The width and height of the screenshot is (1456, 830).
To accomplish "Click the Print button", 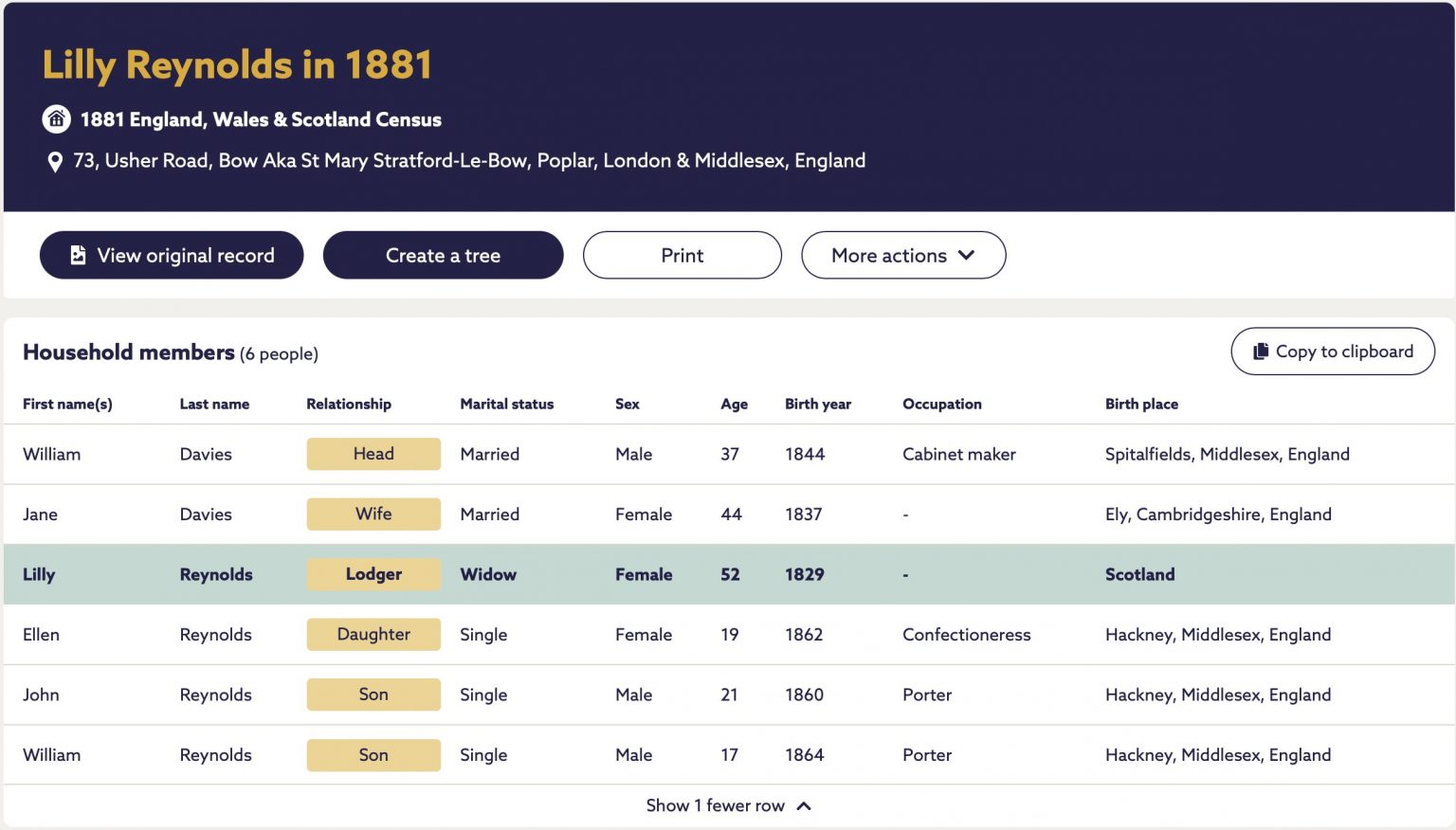I will coord(682,255).
